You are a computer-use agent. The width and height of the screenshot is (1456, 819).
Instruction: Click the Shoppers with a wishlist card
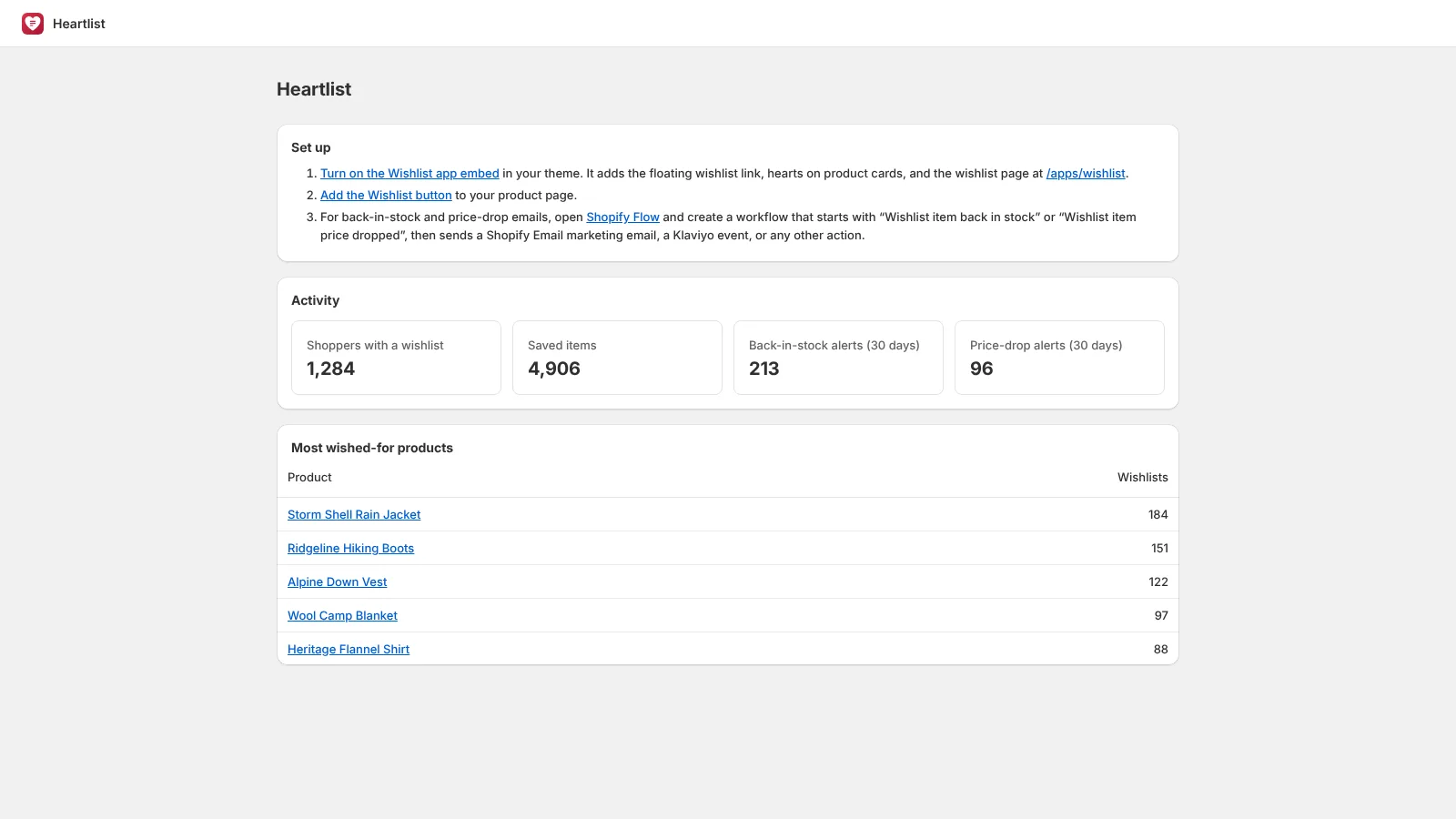396,358
